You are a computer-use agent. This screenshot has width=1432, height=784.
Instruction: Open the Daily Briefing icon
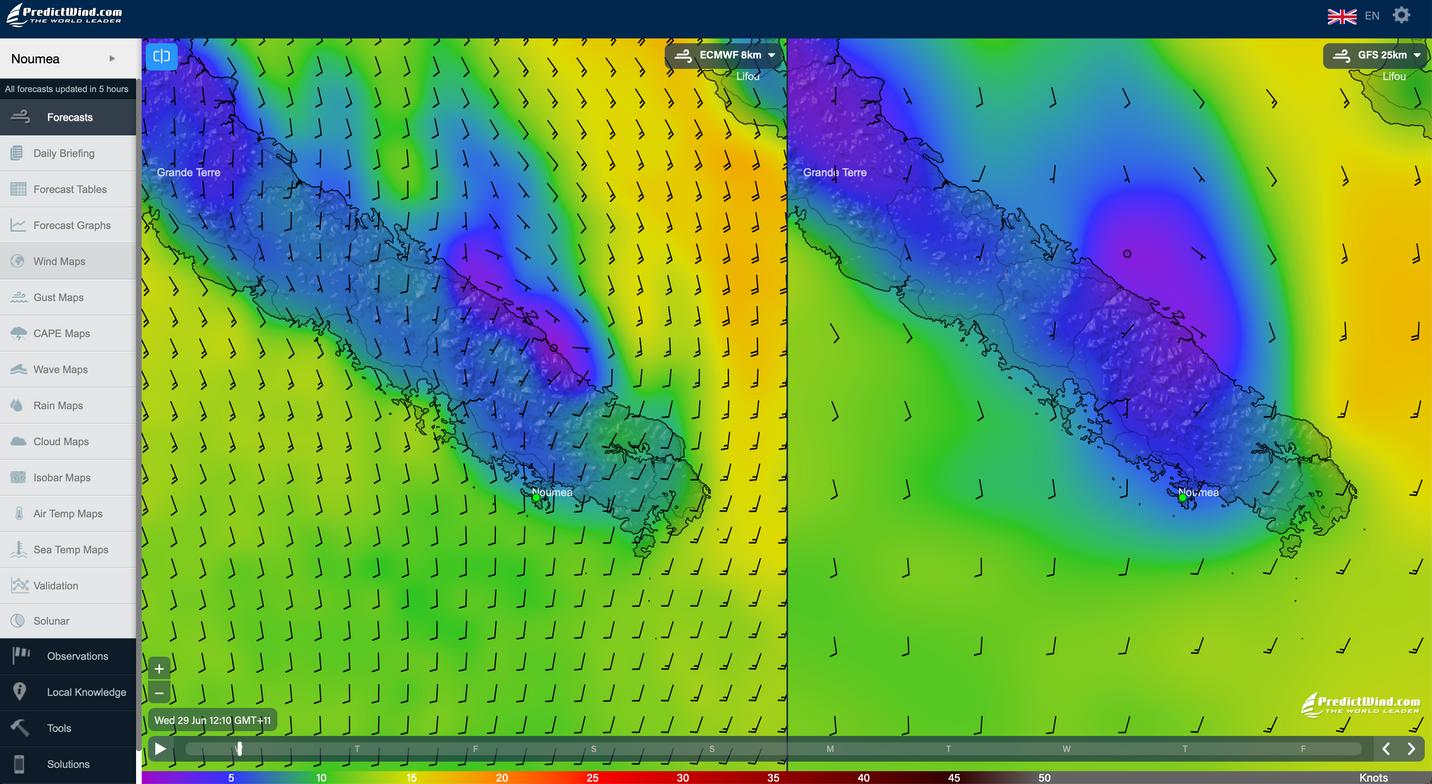tap(17, 153)
